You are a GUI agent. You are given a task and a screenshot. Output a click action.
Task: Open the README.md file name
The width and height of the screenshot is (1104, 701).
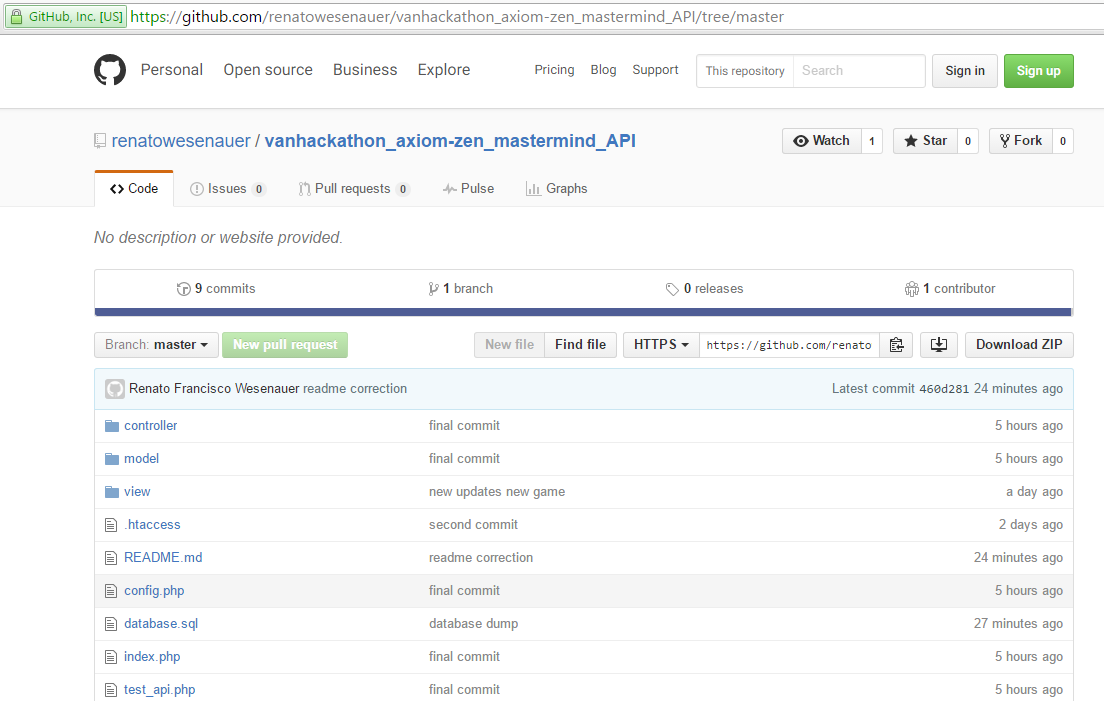coord(163,557)
